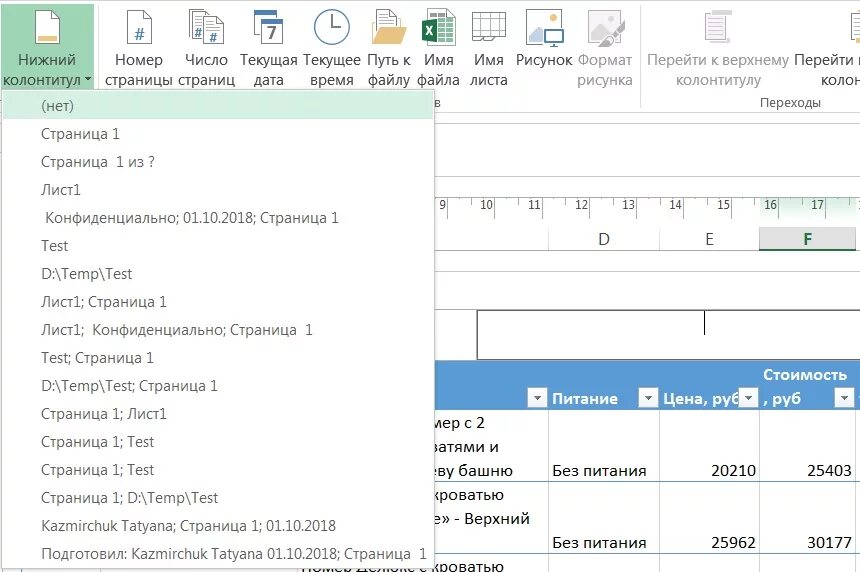Choose (нет) footer option
Image resolution: width=860 pixels, height=572 pixels.
218,105
